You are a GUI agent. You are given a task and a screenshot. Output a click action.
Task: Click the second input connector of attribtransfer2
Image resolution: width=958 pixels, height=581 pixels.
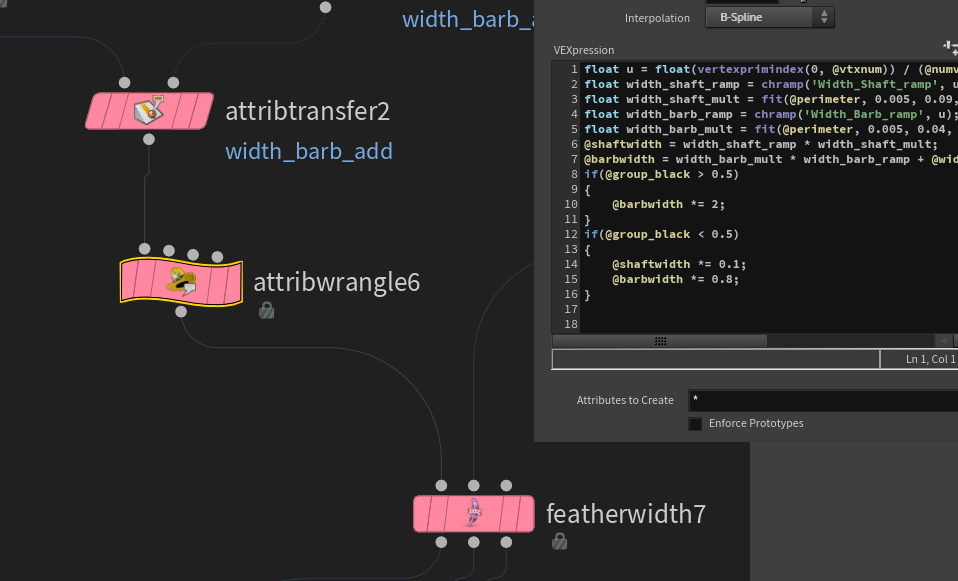click(174, 82)
